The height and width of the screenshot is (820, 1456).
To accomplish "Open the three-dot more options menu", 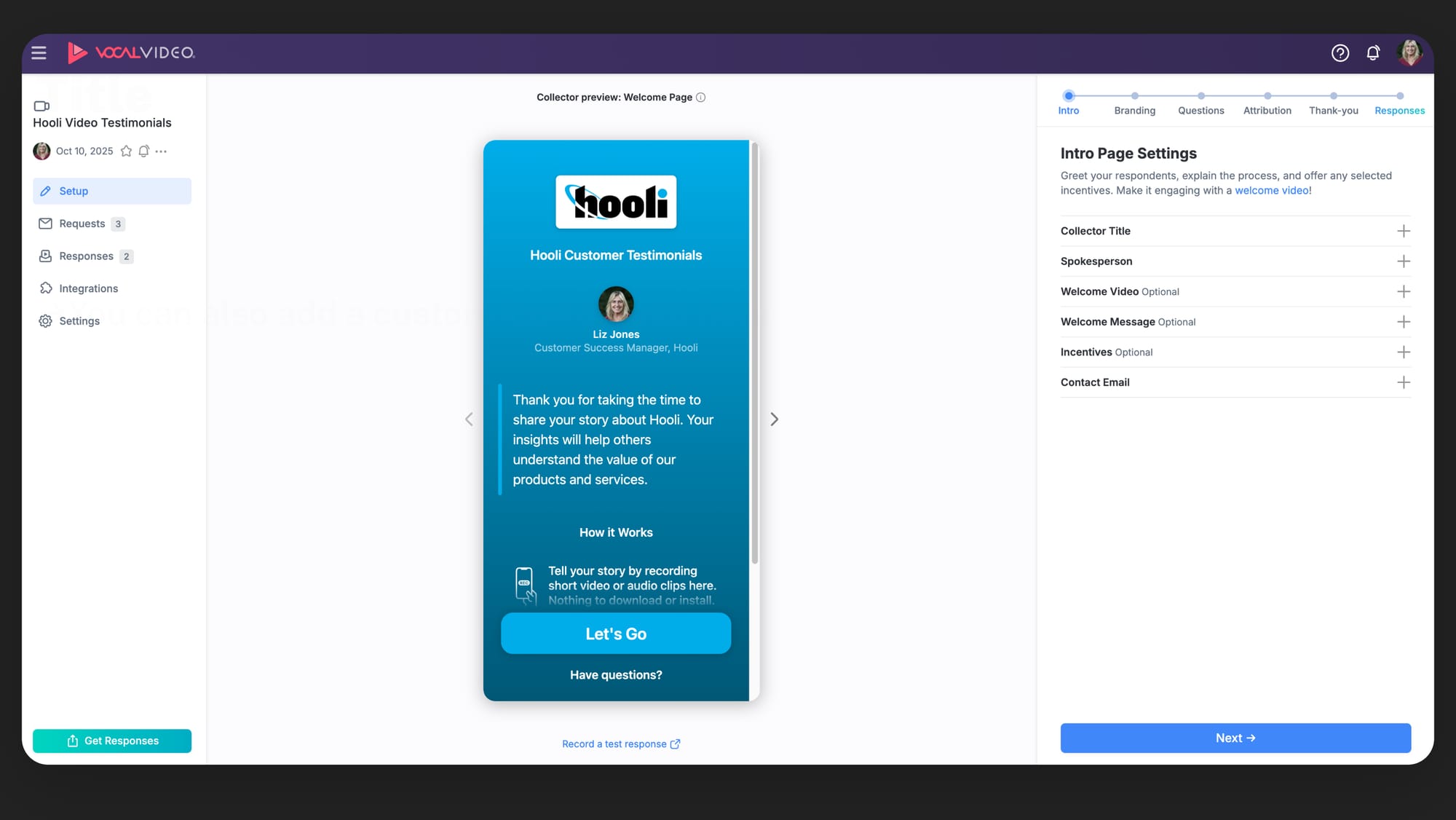I will [161, 151].
